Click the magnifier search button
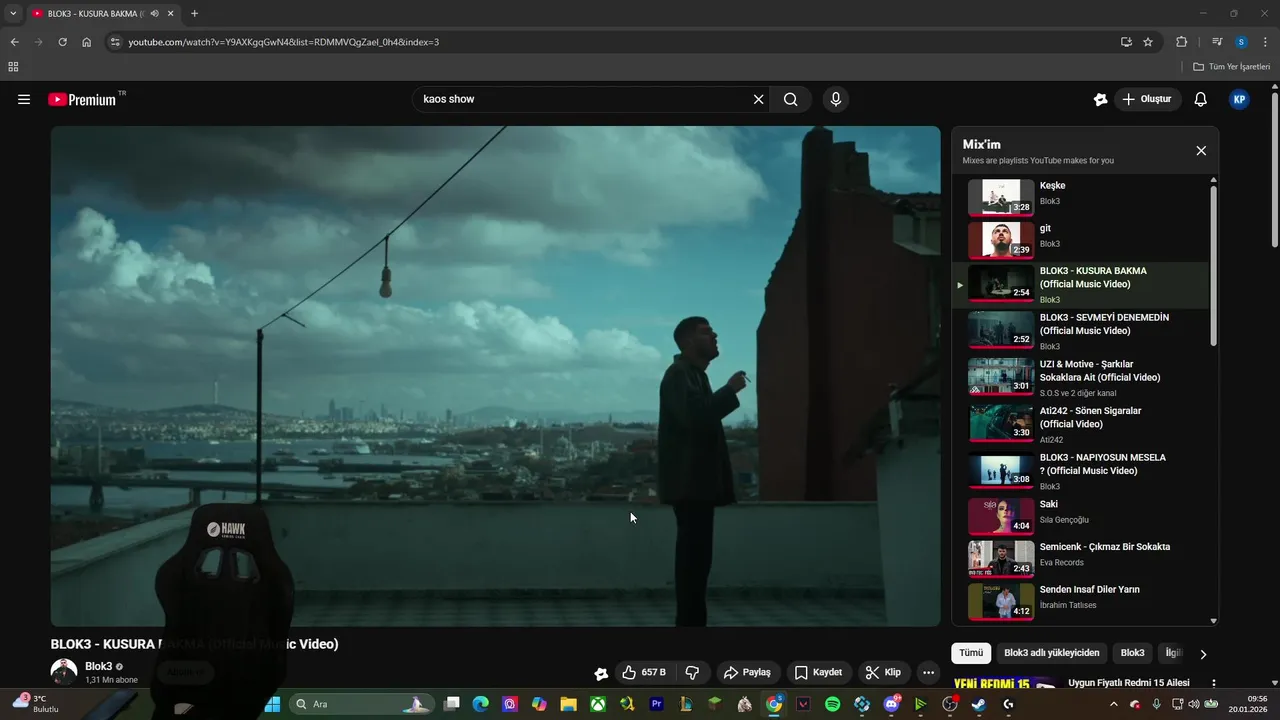This screenshot has width=1280, height=720. (x=791, y=99)
